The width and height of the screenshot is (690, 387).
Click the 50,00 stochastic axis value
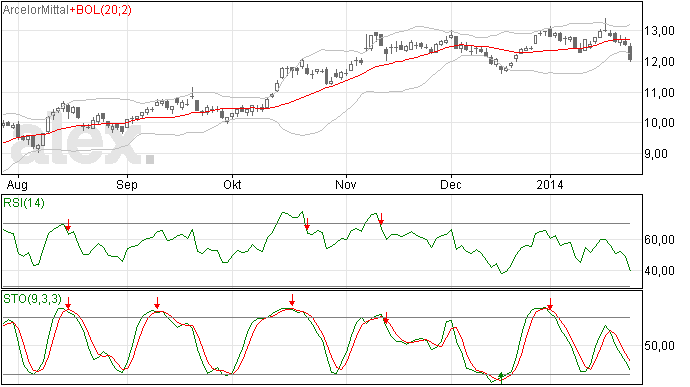click(659, 346)
